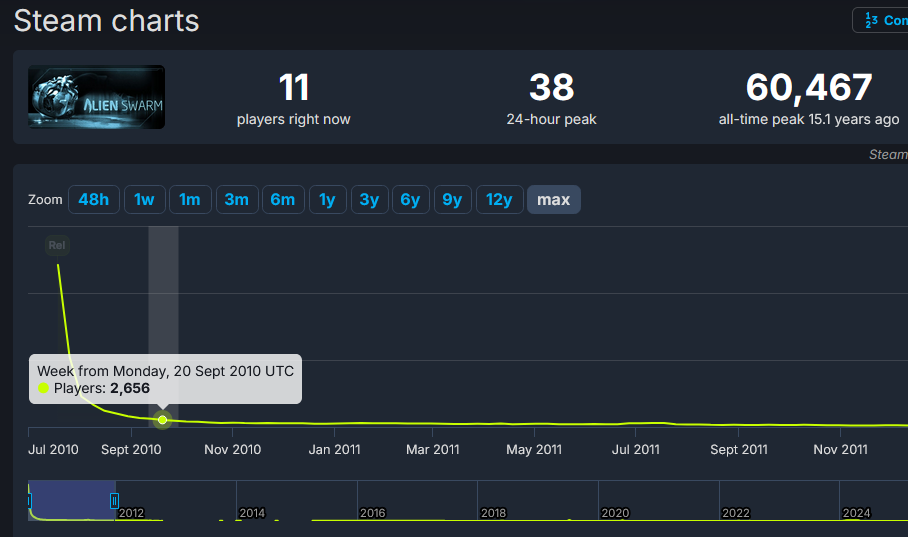
Task: Click the tooltip Players: 2,656 text
Action: click(x=101, y=388)
